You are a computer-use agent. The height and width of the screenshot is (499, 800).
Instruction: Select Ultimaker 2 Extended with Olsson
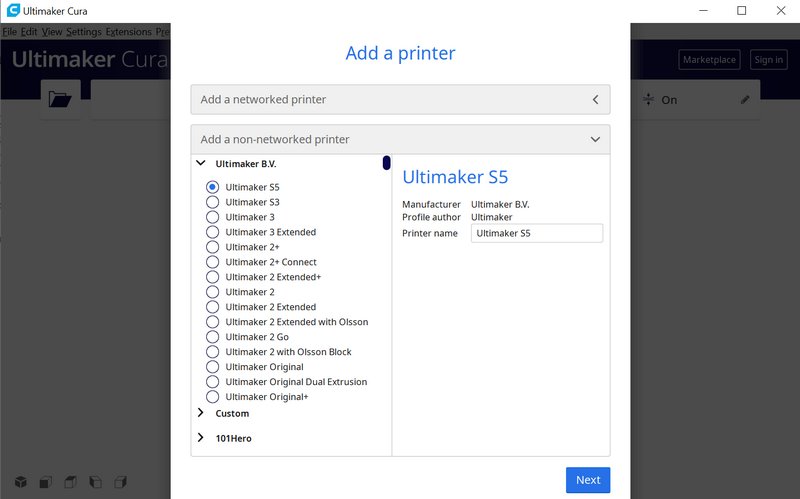coord(213,322)
